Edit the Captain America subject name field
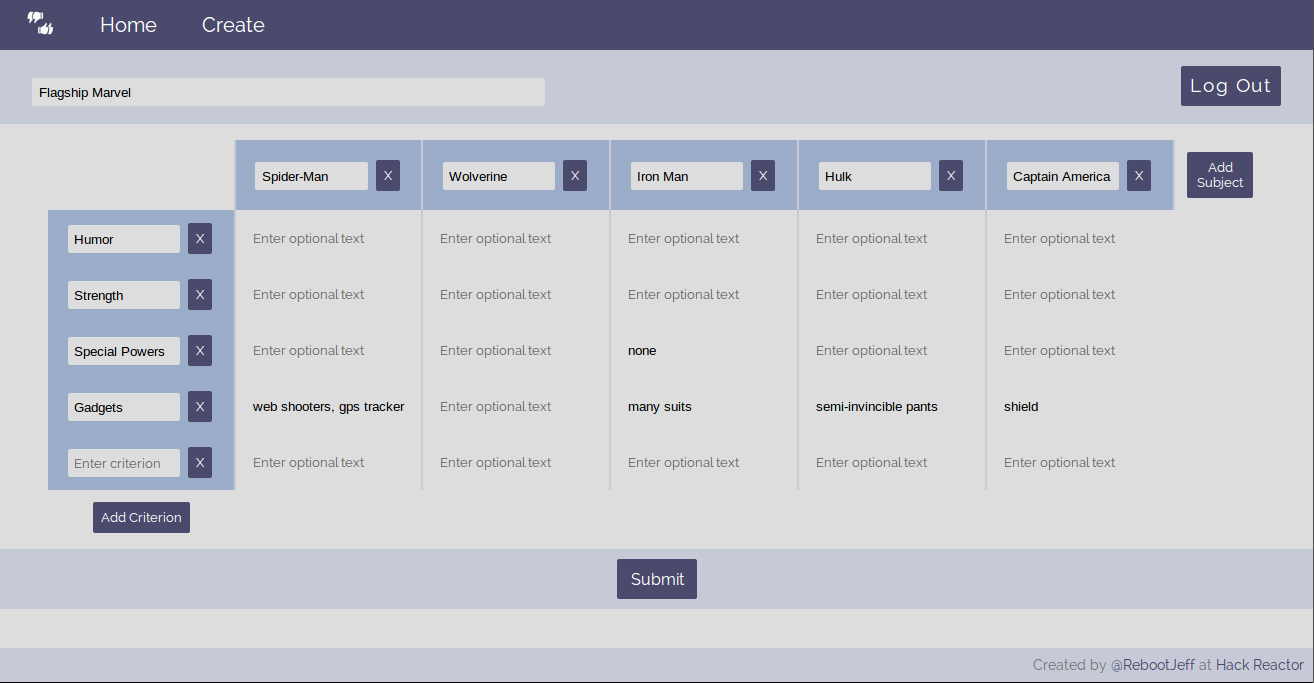Screen dimensions: 1314x683 click(1063, 176)
